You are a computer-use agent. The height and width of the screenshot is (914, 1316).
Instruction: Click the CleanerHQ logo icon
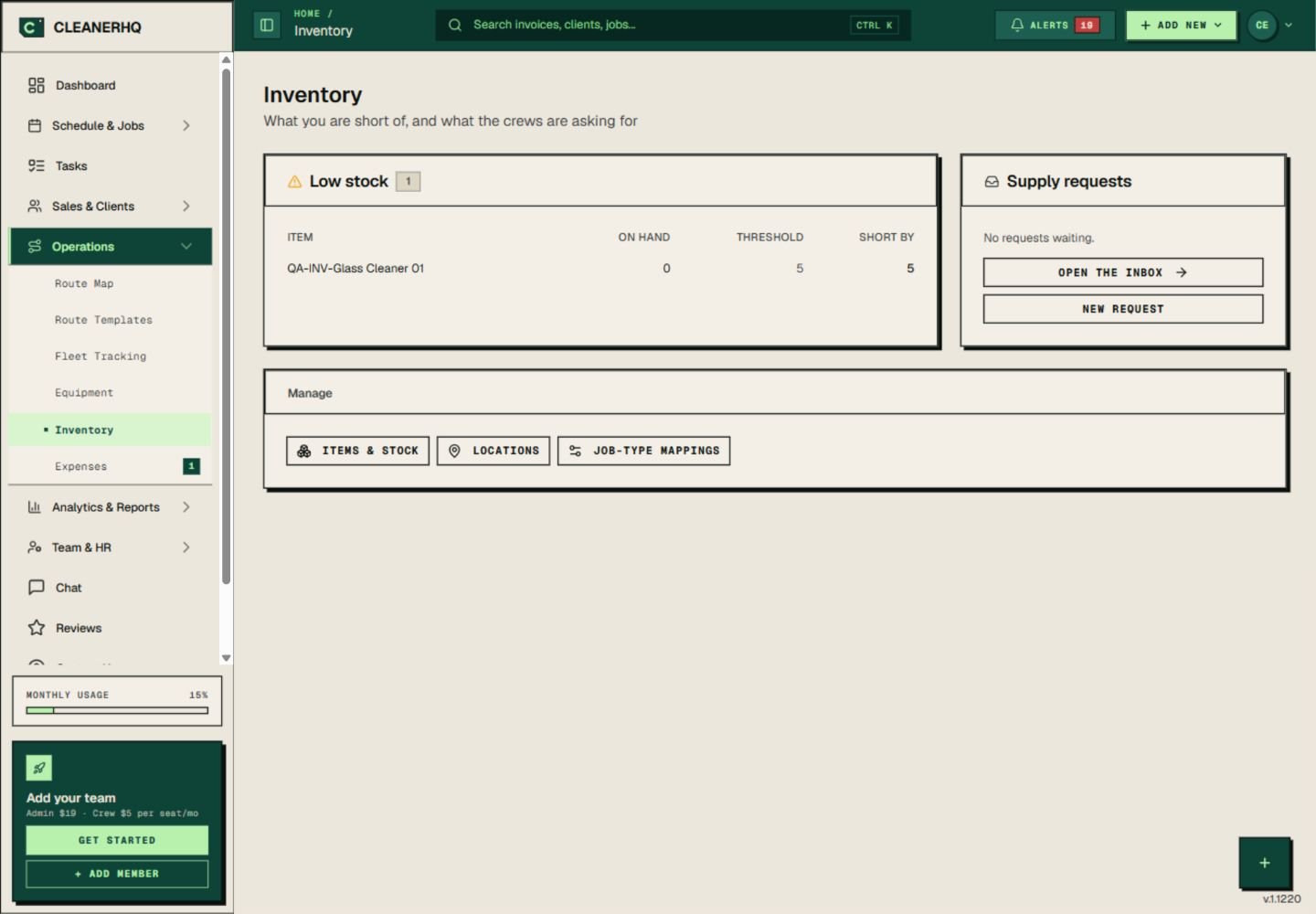point(31,27)
